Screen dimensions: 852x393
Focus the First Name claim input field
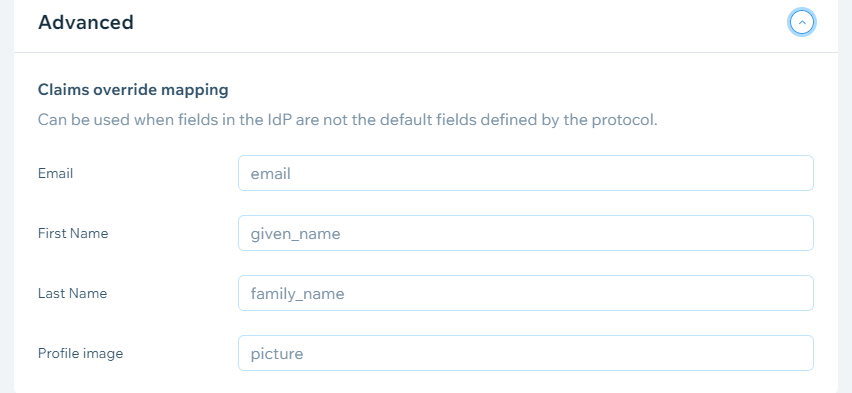[x=525, y=233]
